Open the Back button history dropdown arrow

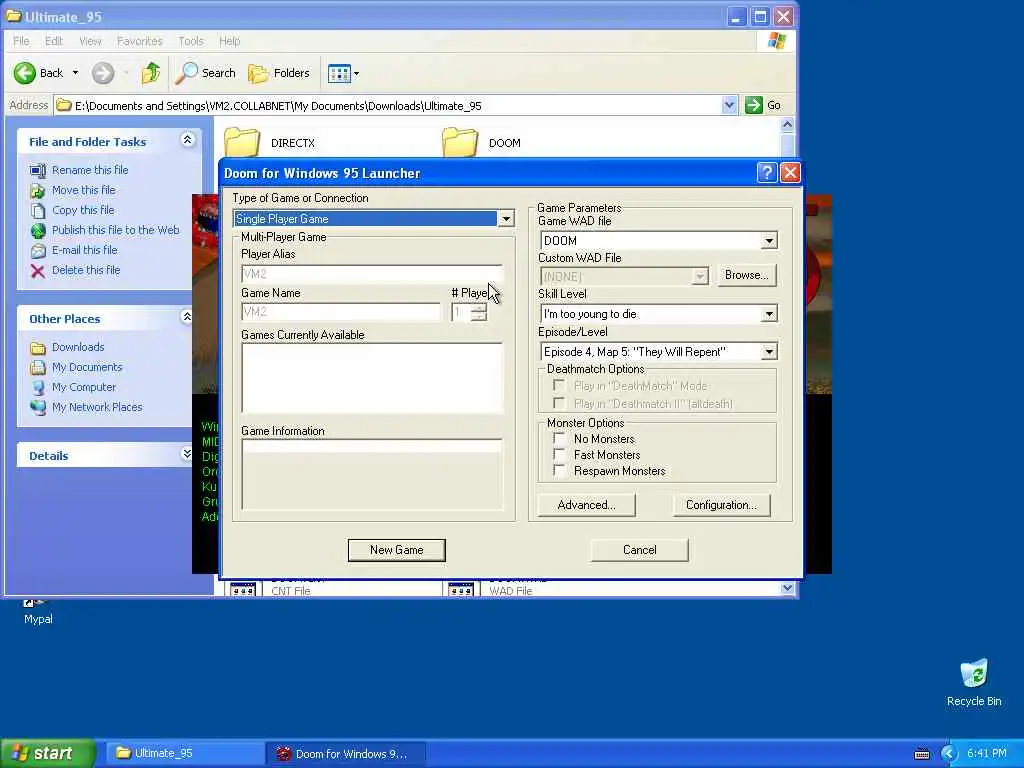tap(75, 73)
